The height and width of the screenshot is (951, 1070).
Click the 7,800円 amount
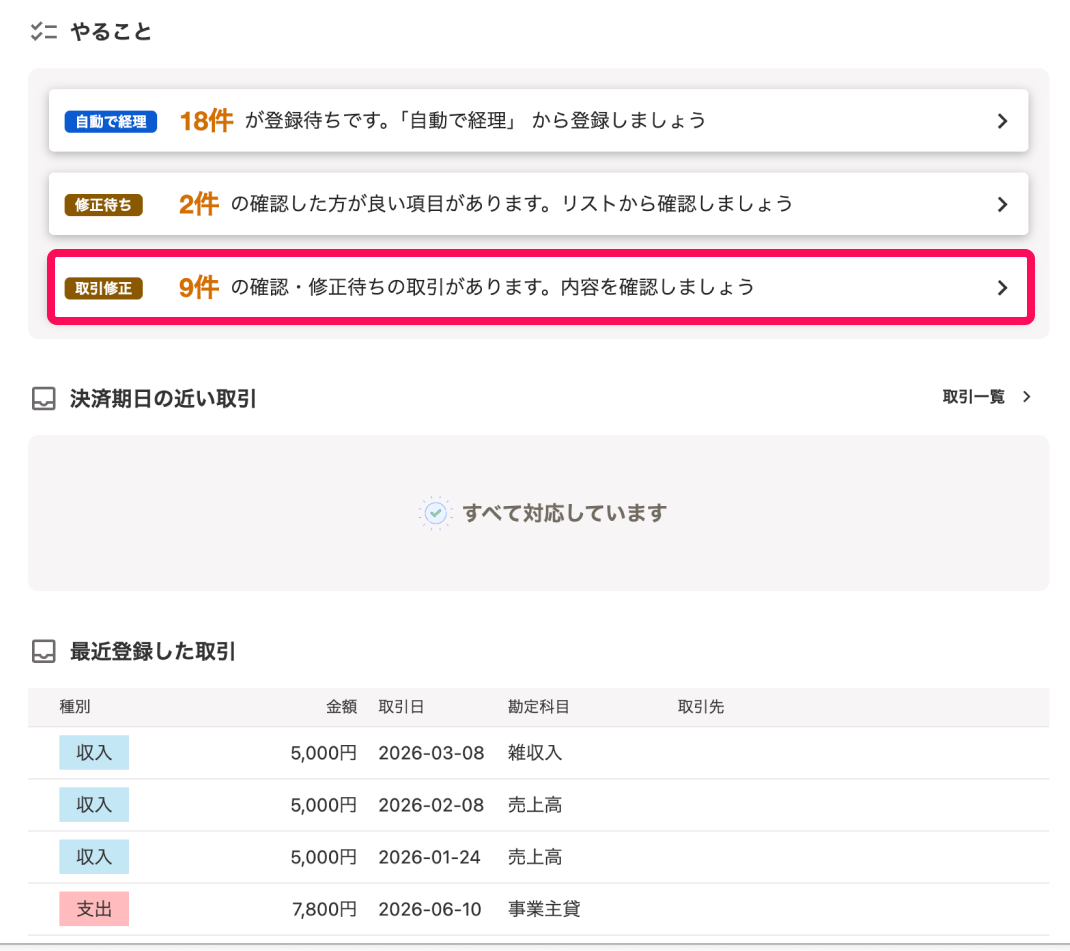pyautogui.click(x=325, y=909)
